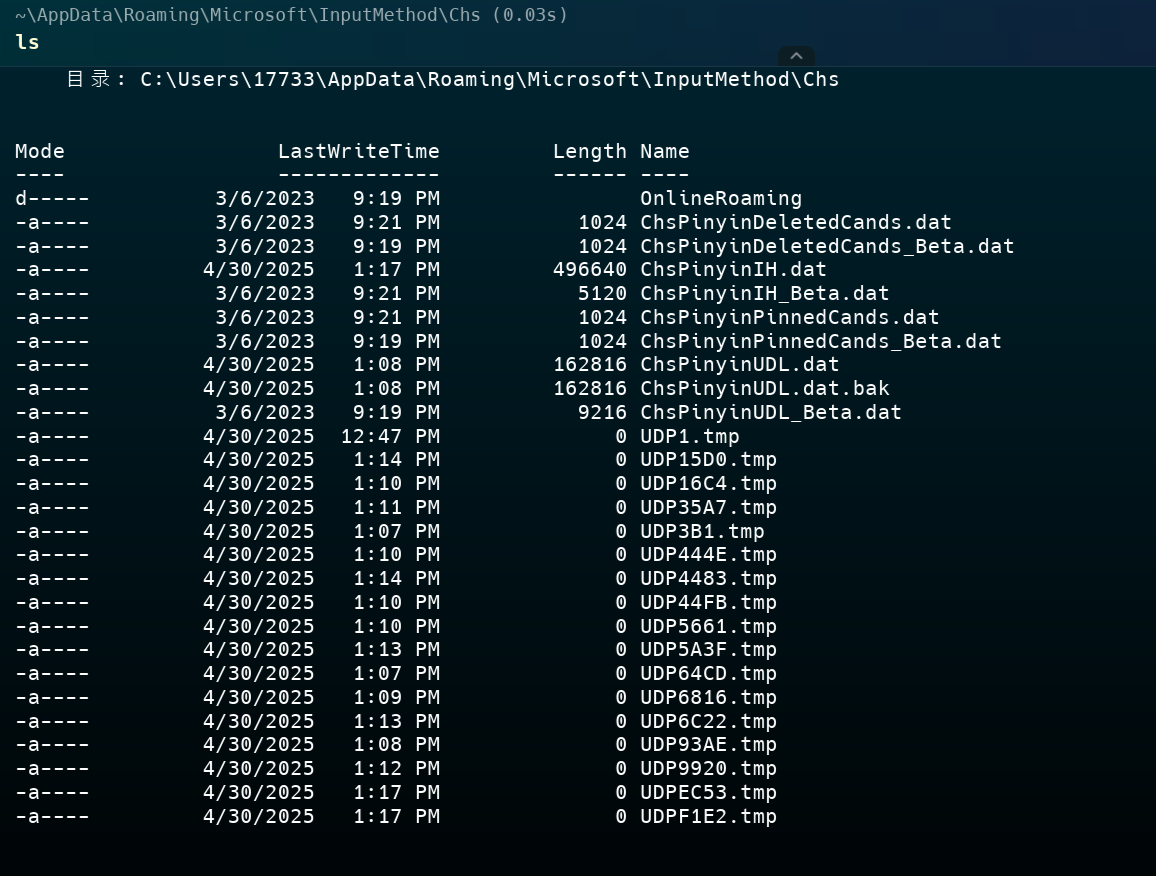Click the ChsPinyinDeletedCands.dat file name
This screenshot has width=1156, height=876.
coord(795,222)
